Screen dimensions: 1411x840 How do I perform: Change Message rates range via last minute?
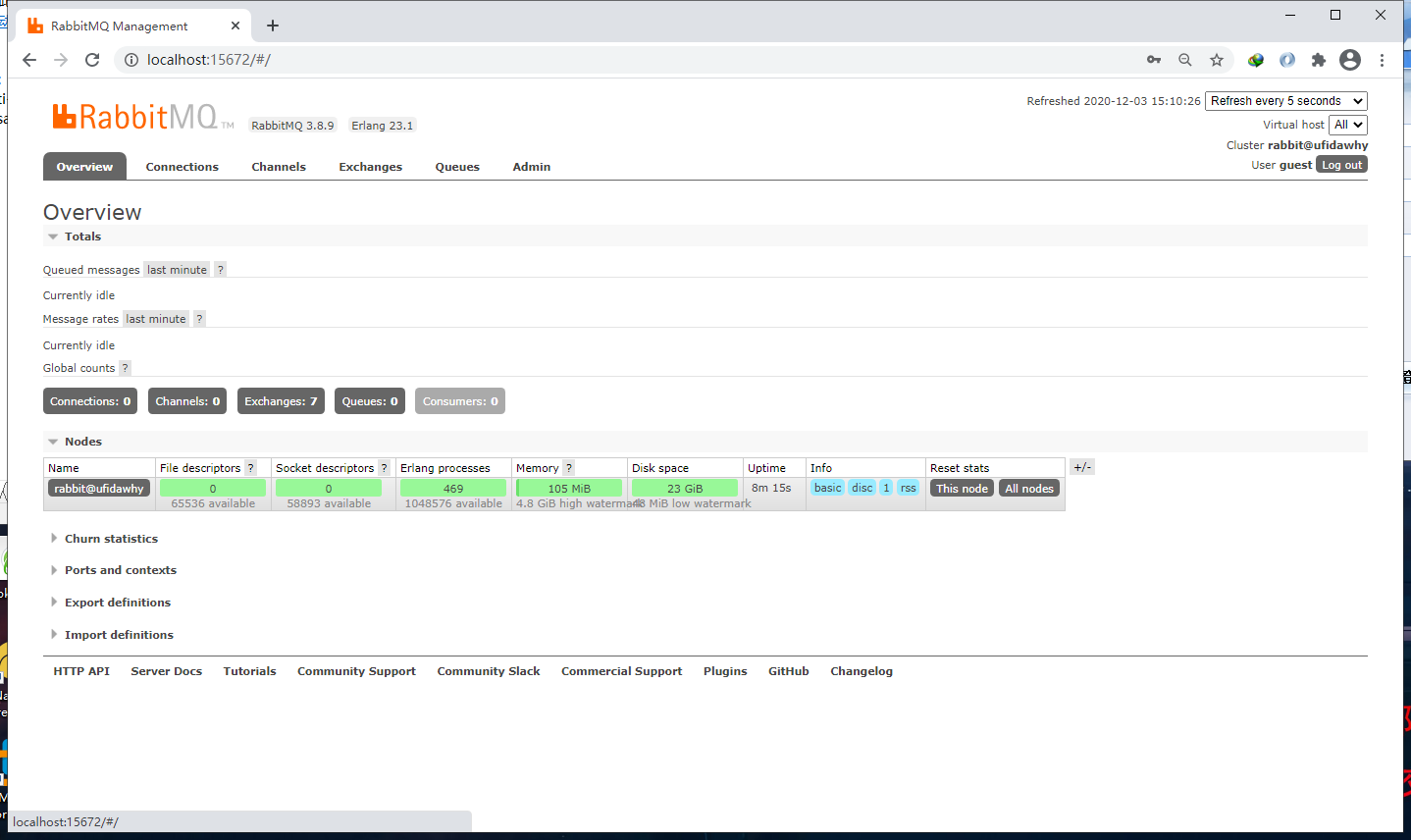tap(155, 318)
